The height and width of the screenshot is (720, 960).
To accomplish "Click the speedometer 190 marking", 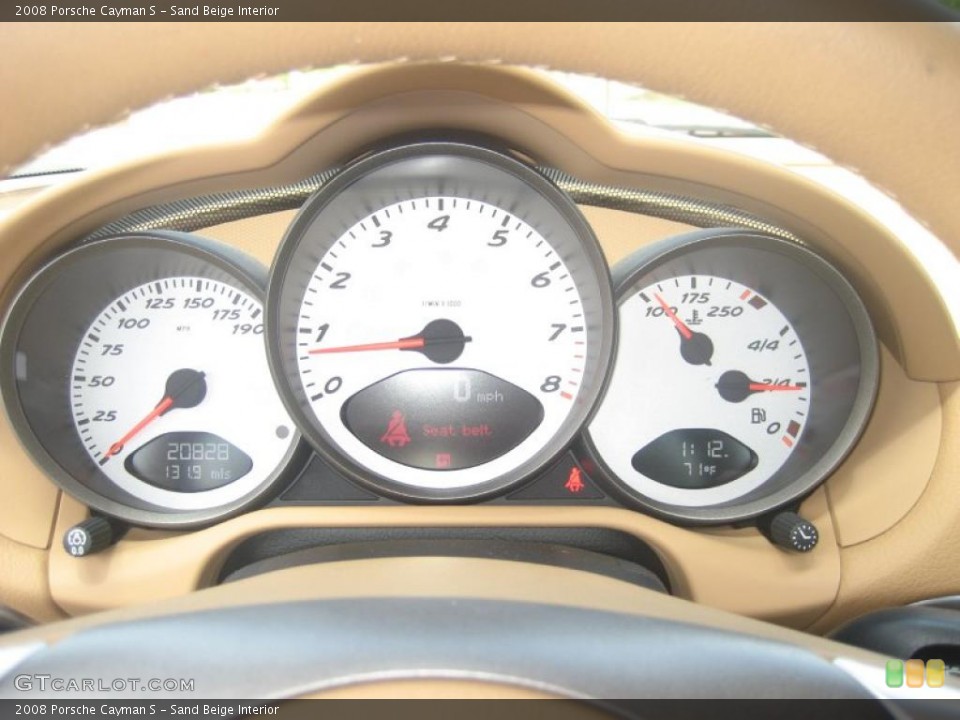I will 248,329.
